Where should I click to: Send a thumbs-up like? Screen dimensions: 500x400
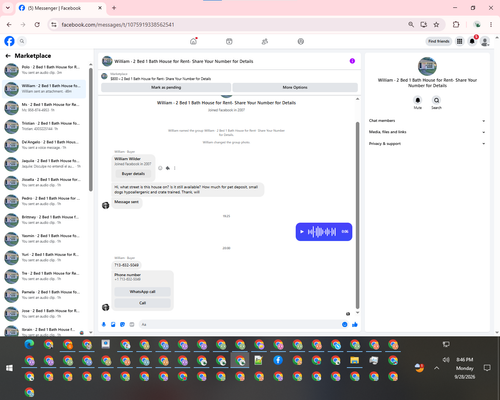(x=355, y=324)
